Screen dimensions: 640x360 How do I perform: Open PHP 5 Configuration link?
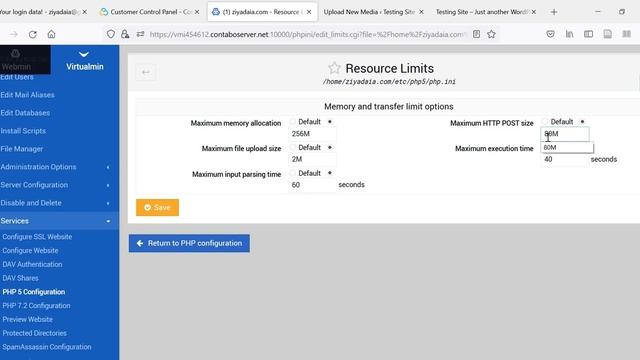pyautogui.click(x=34, y=292)
